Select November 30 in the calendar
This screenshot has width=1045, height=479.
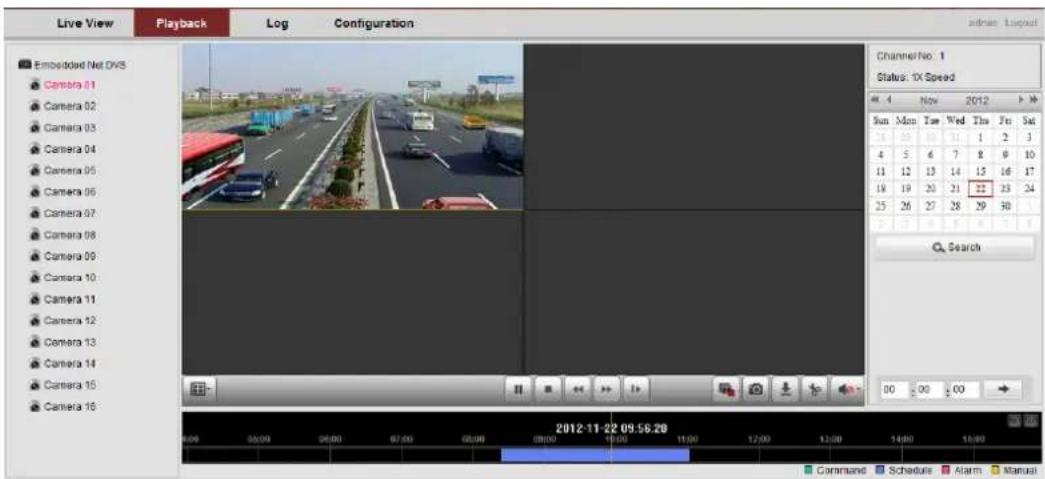point(1004,206)
